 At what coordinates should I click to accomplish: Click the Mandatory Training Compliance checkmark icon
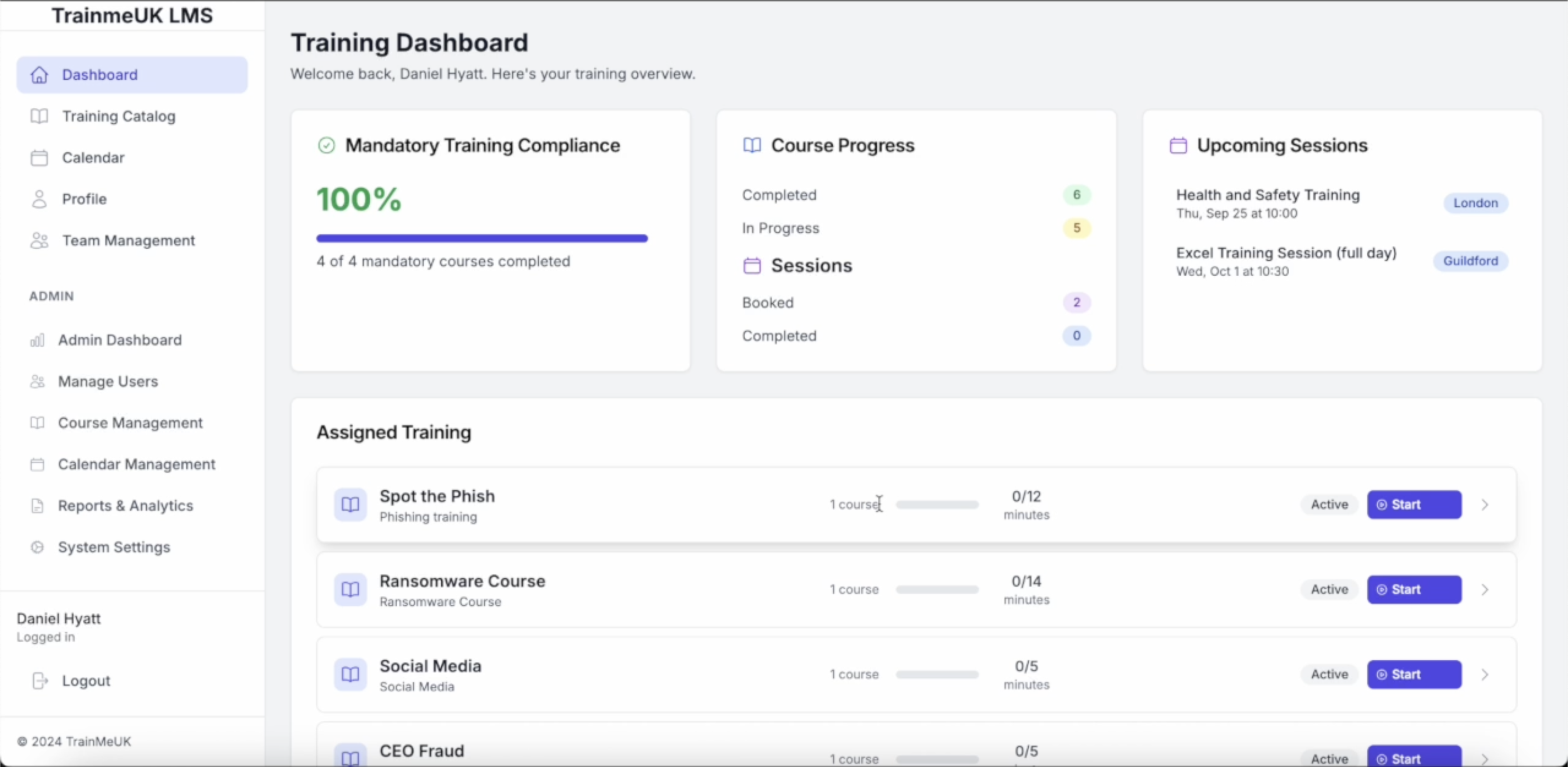click(x=326, y=146)
